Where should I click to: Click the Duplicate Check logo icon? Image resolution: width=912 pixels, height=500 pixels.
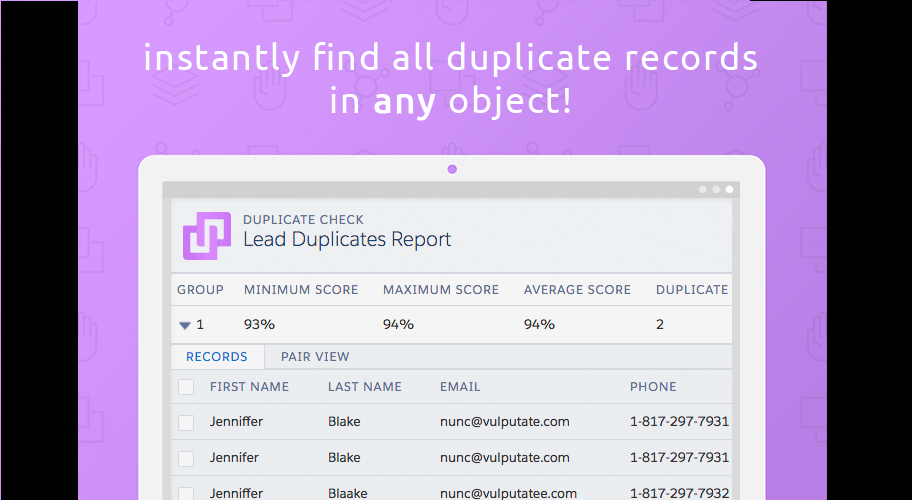[x=206, y=235]
